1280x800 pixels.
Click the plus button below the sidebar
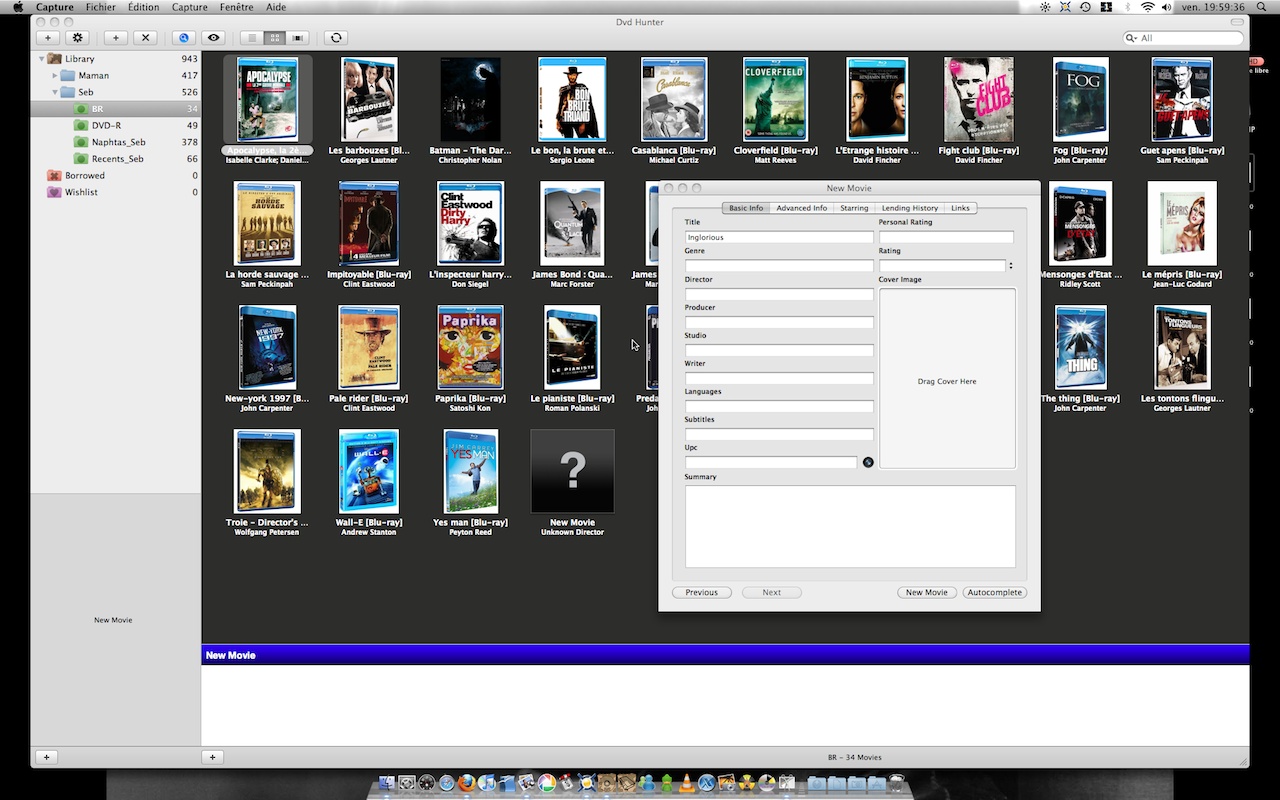46,757
